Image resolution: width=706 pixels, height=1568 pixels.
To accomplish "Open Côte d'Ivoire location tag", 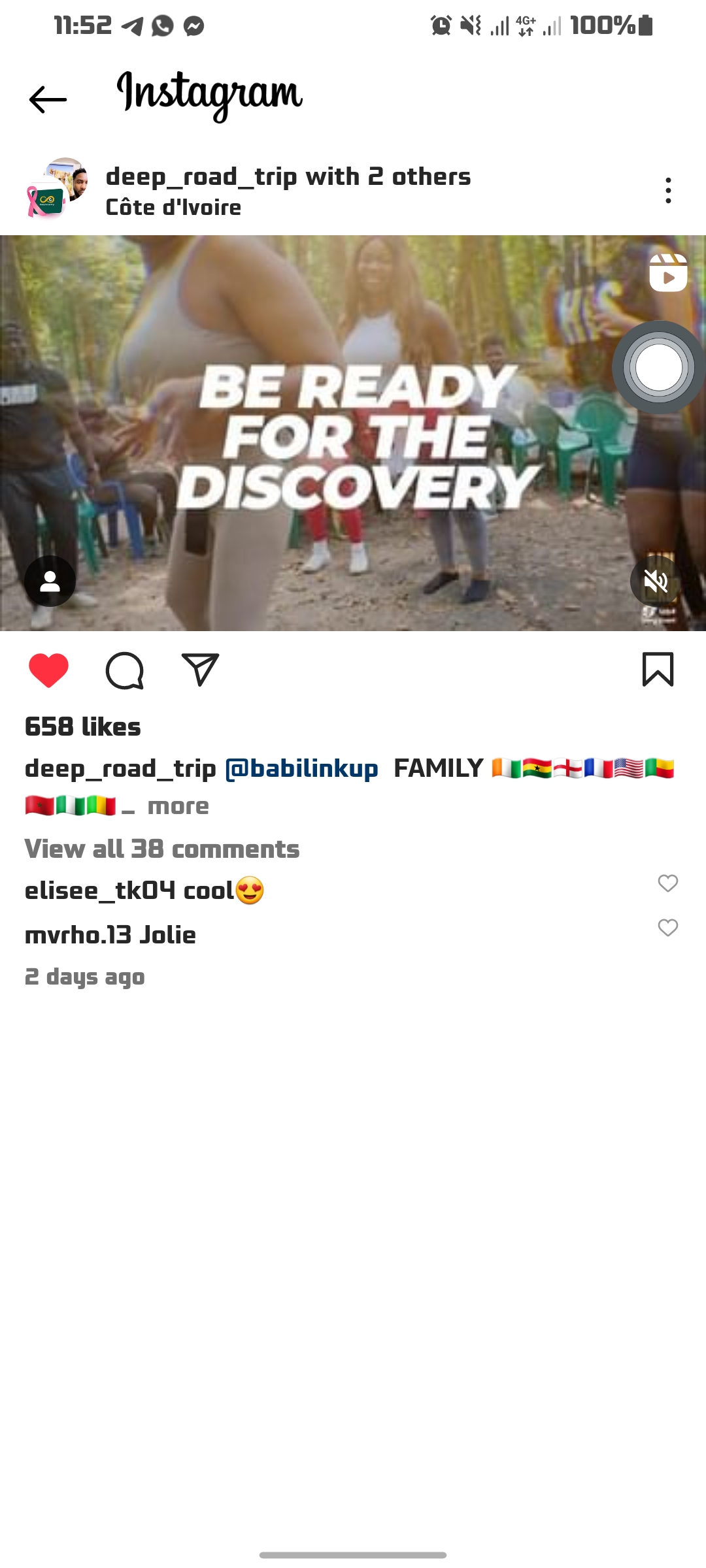I will [x=173, y=207].
